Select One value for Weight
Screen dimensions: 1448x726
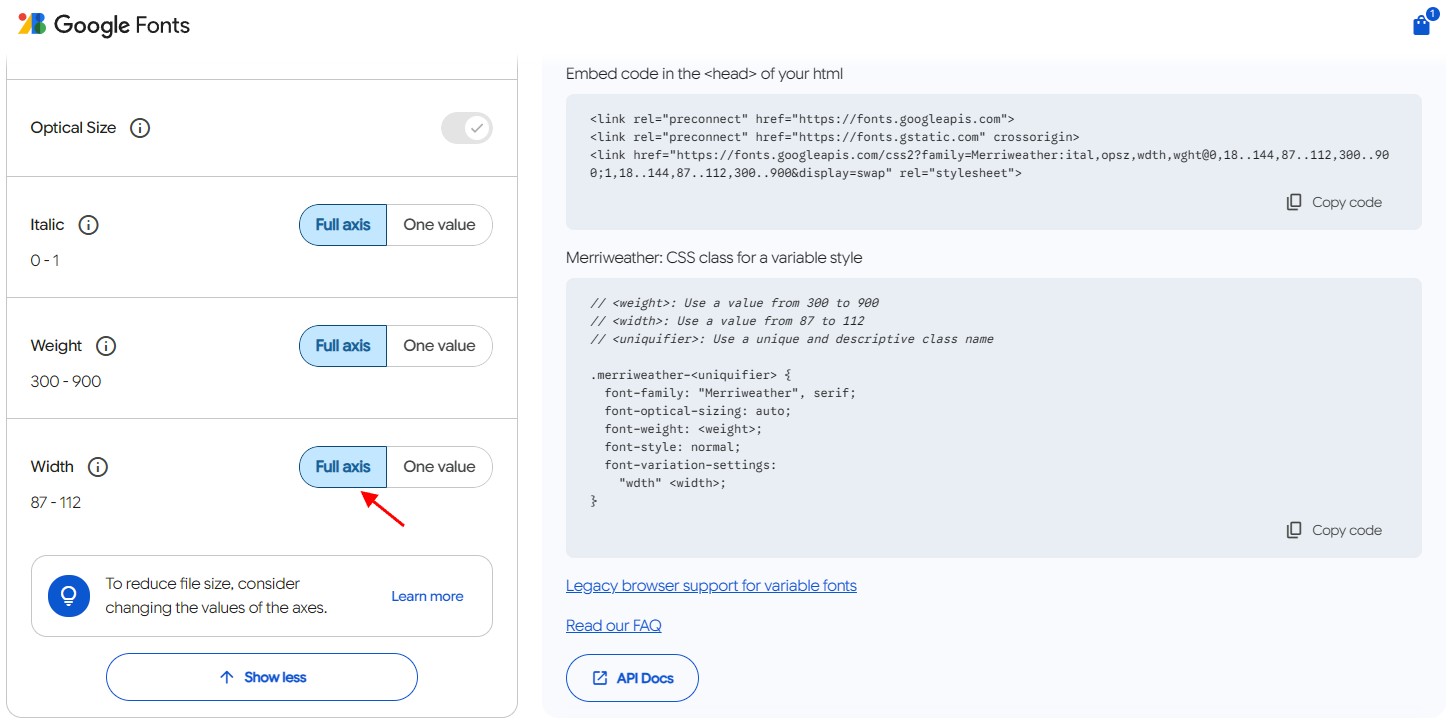coord(439,346)
